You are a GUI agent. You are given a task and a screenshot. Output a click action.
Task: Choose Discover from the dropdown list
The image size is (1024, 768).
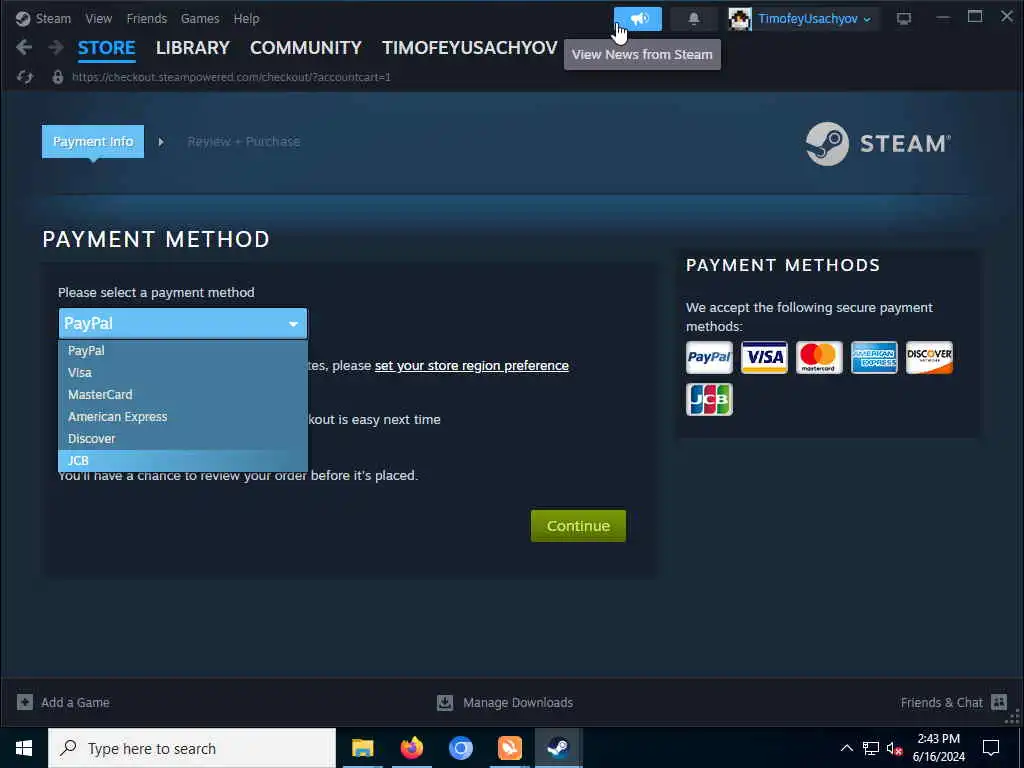183,439
